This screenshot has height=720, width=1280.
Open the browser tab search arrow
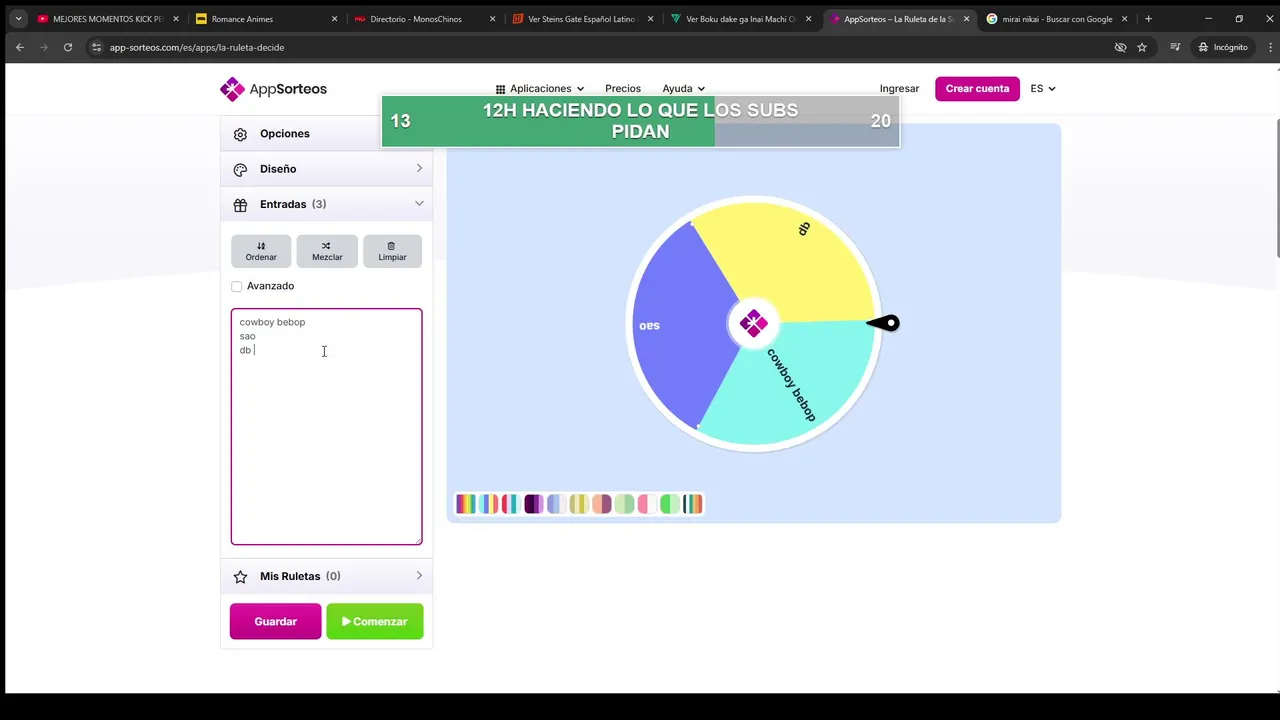coord(18,19)
